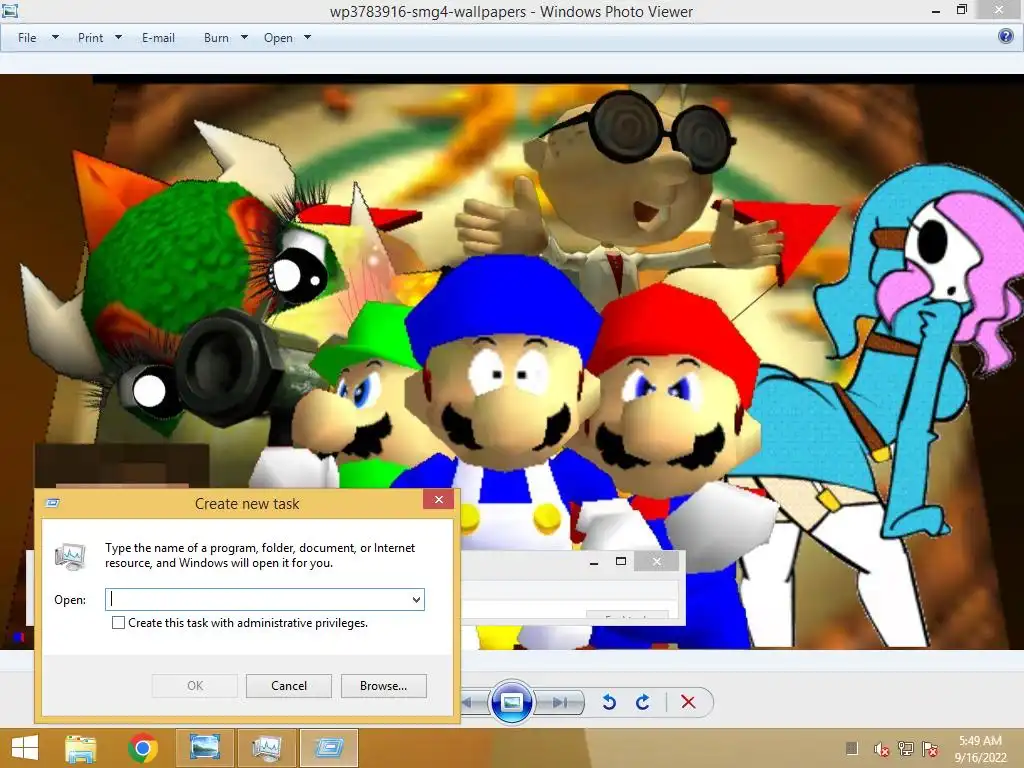Click the touch keyboard tray icon

pos(852,748)
